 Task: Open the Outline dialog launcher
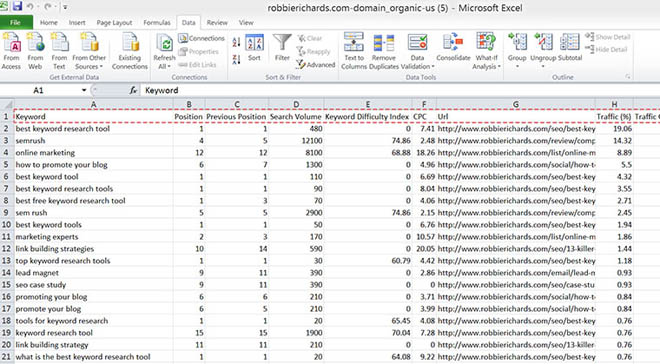pyautogui.click(x=628, y=77)
